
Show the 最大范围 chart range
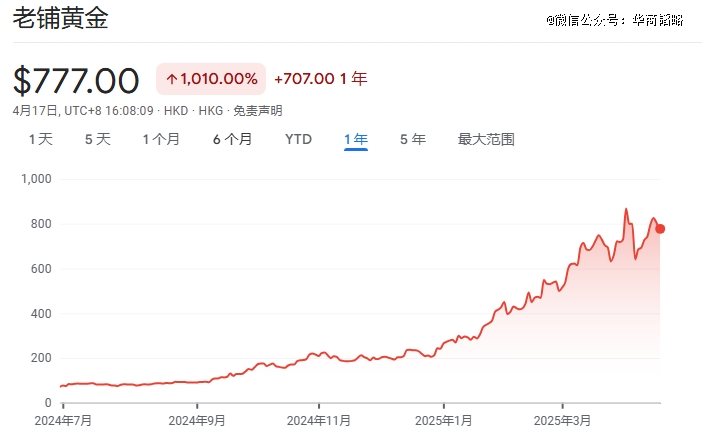pos(486,139)
